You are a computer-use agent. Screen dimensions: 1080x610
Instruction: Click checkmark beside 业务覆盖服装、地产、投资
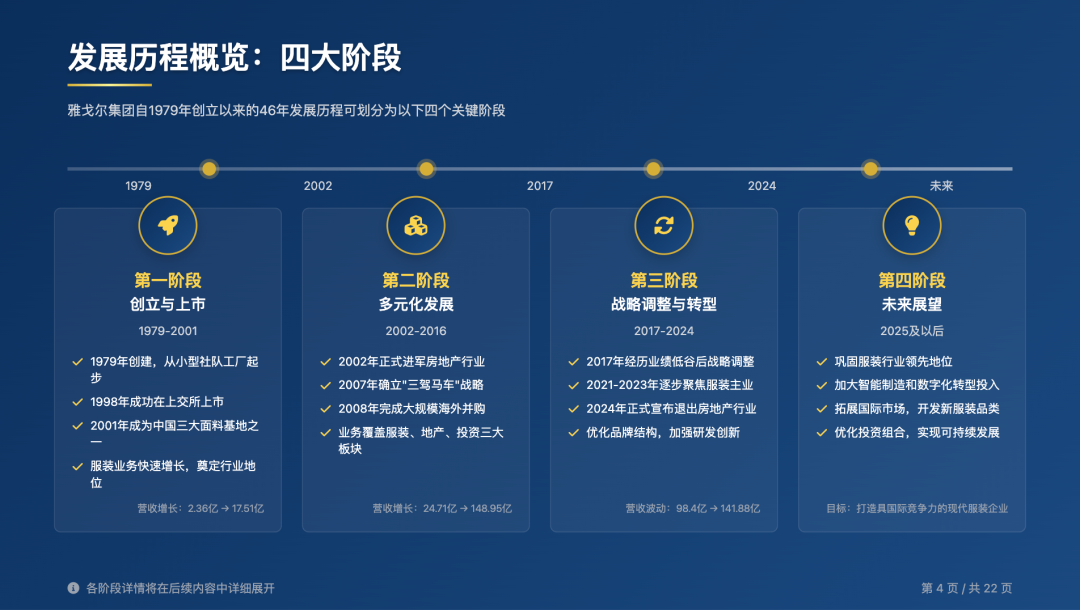point(326,433)
